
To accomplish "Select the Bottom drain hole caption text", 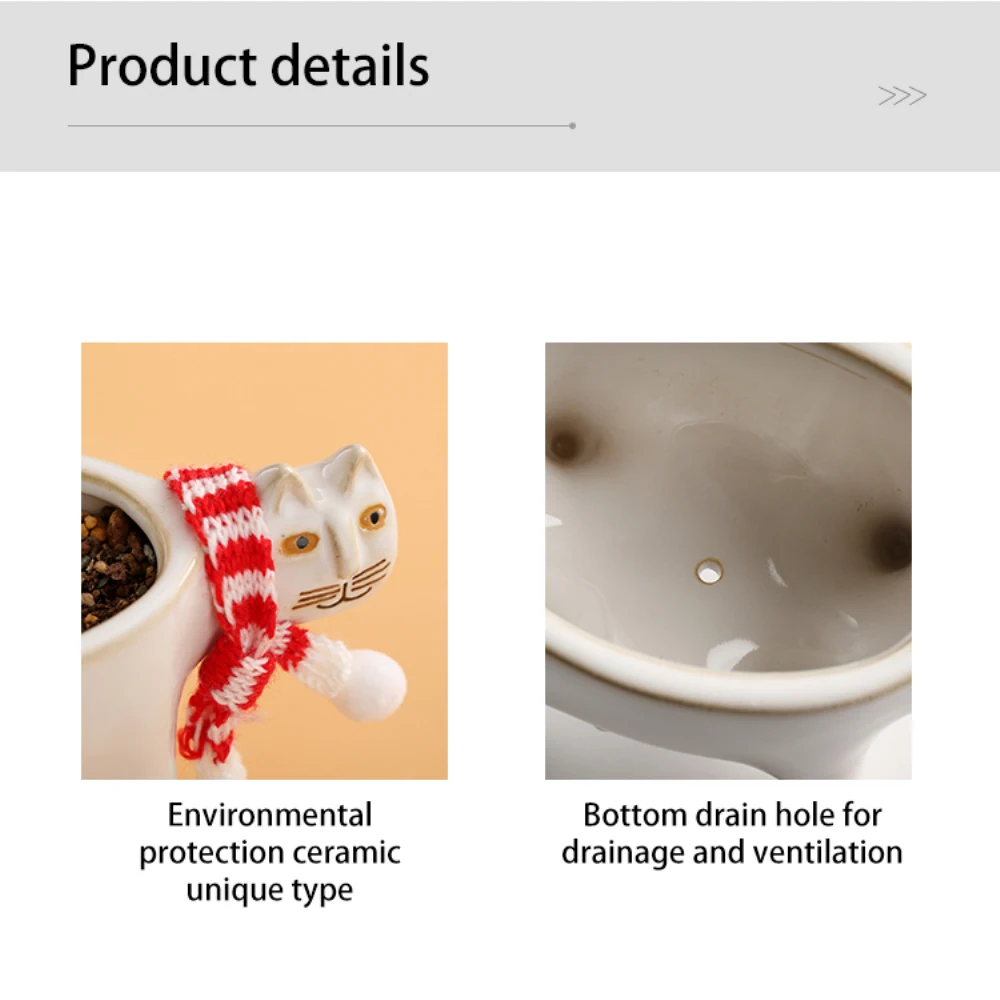I will 732,834.
